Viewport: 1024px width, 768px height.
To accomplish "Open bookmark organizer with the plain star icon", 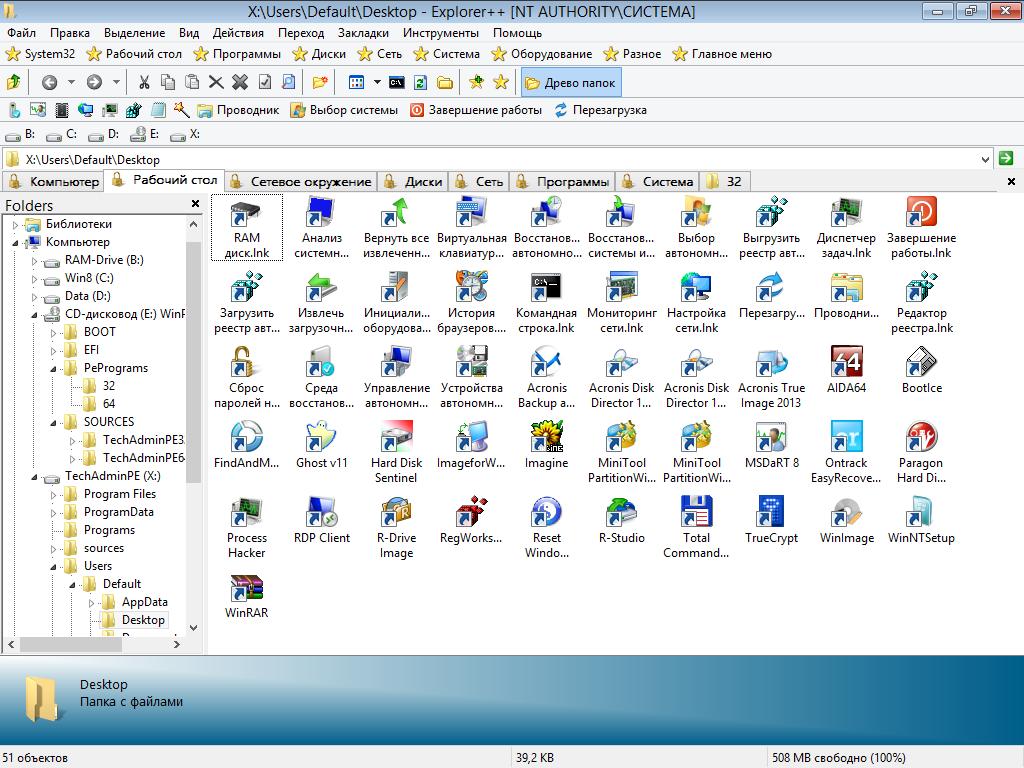I will click(501, 82).
